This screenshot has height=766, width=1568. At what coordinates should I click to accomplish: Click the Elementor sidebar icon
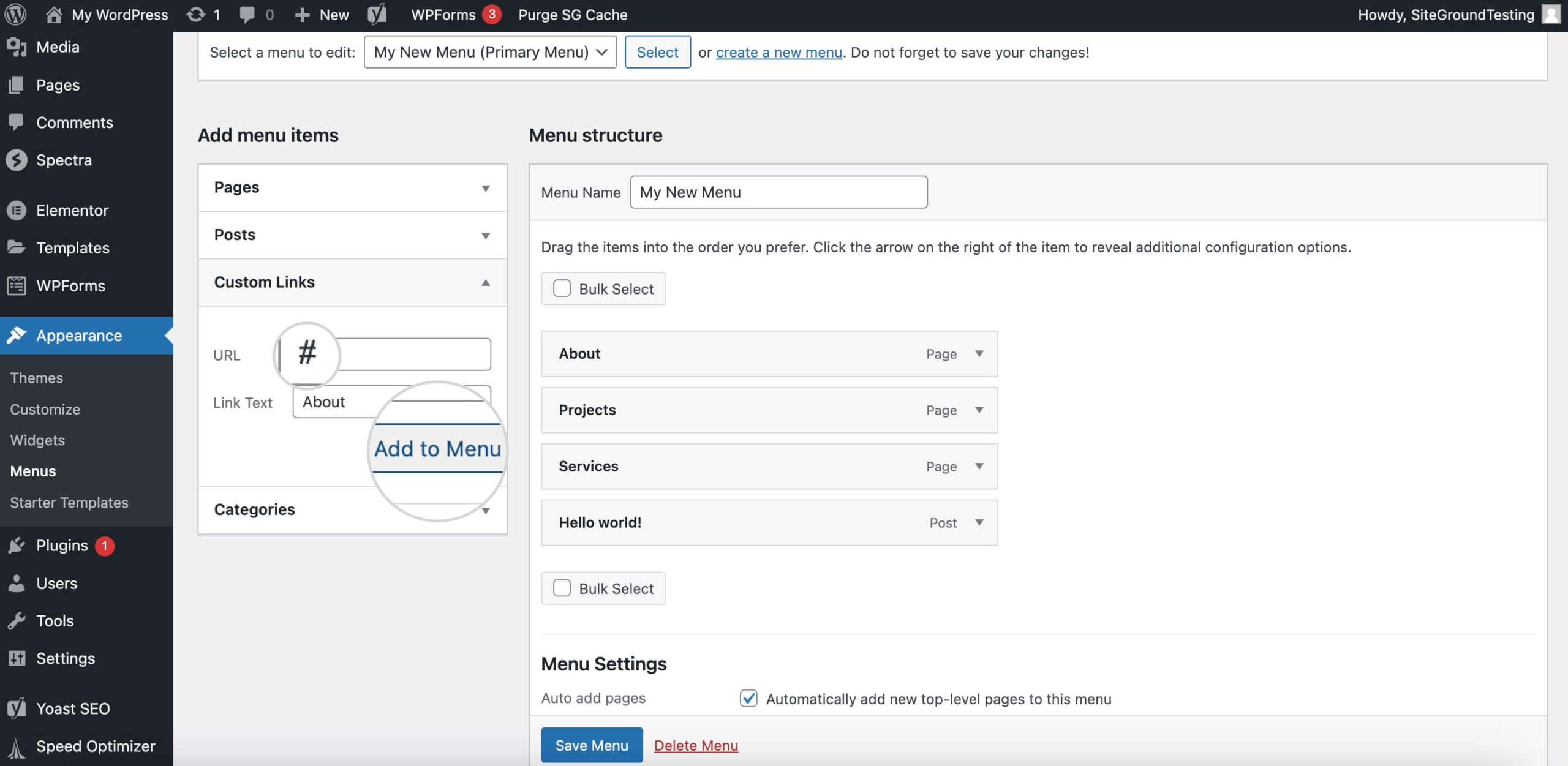(17, 210)
